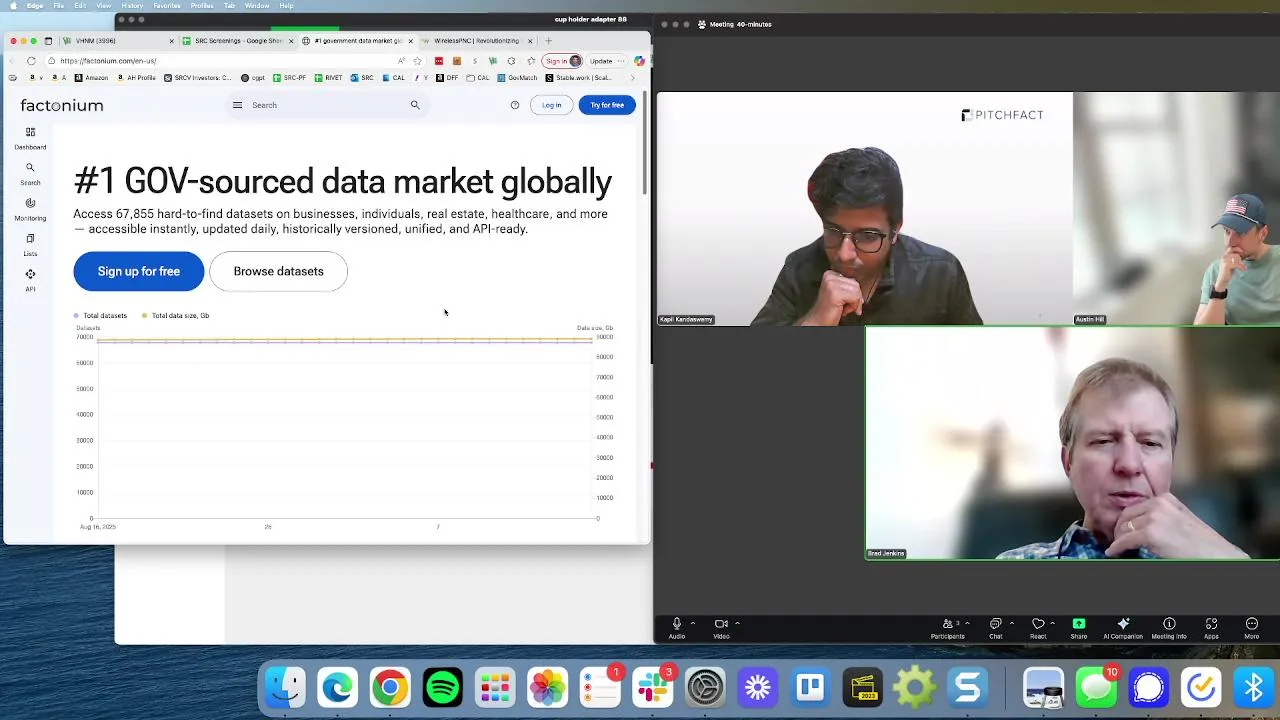Open the Zoom React menu

tap(1038, 627)
